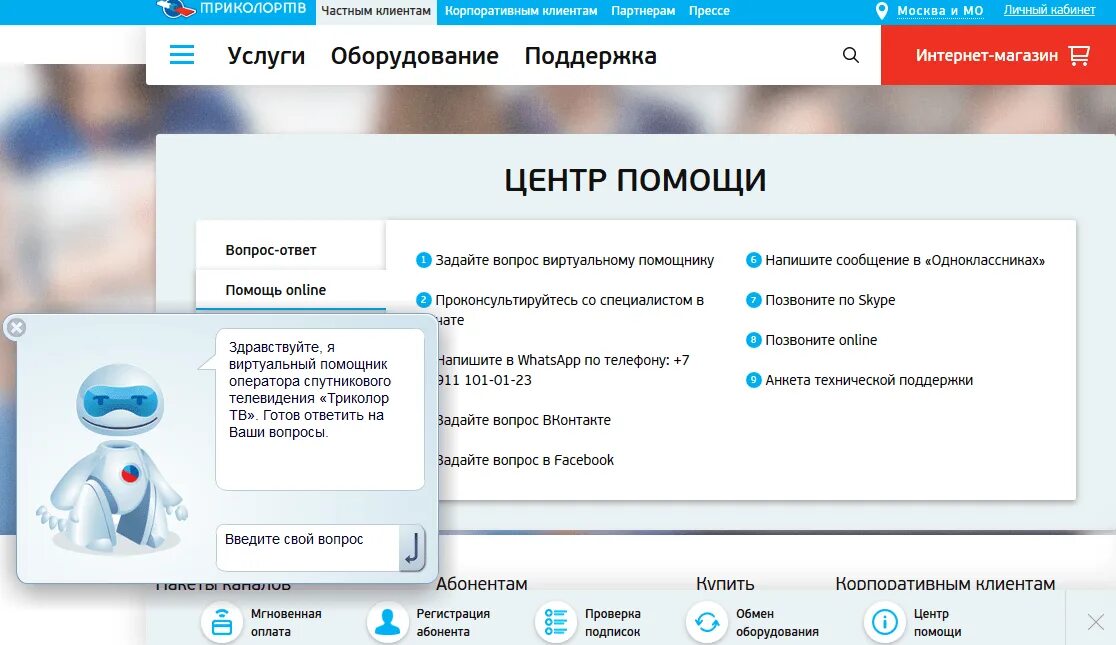Click Позвоните по Skype
This screenshot has width=1116, height=645.
(830, 300)
